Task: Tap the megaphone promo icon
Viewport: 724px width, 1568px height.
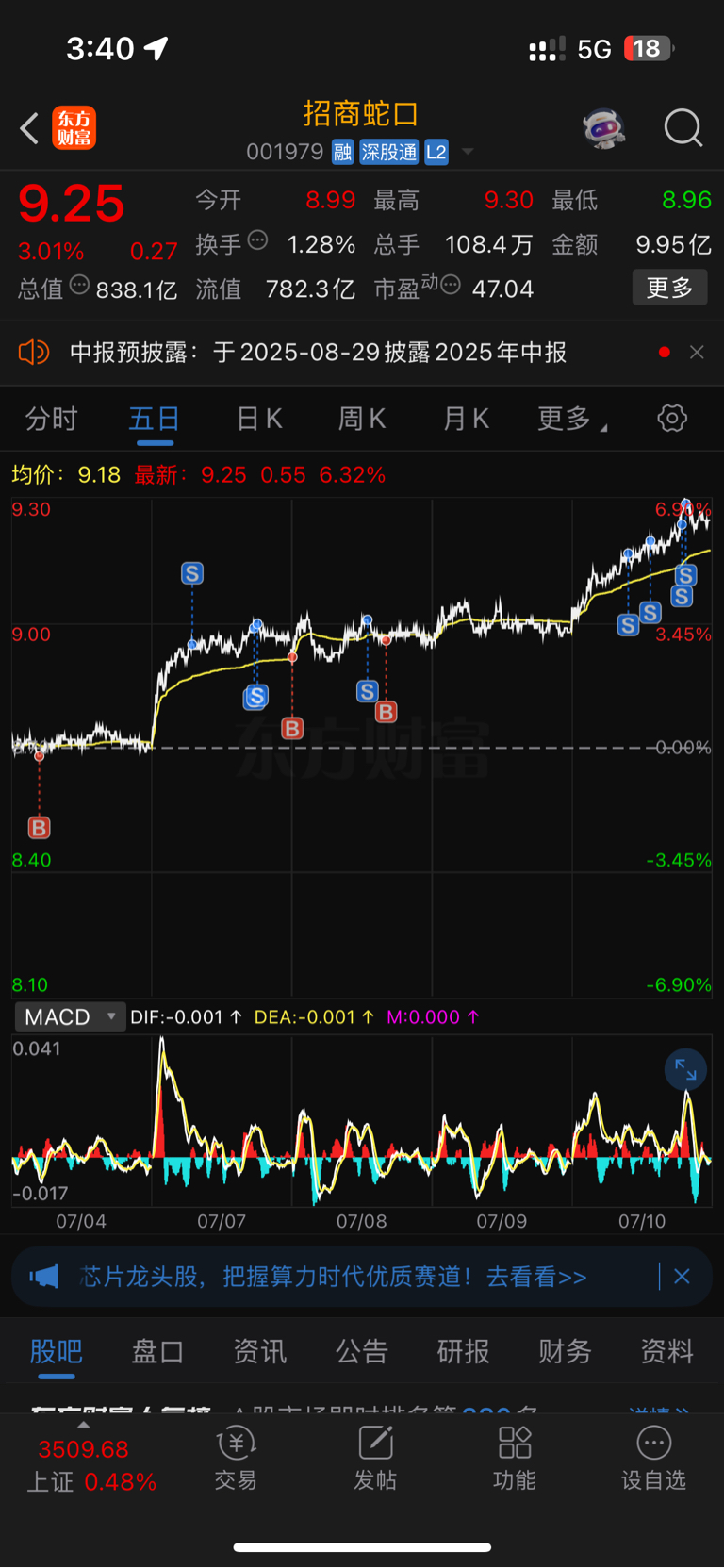Action: pyautogui.click(x=43, y=1277)
